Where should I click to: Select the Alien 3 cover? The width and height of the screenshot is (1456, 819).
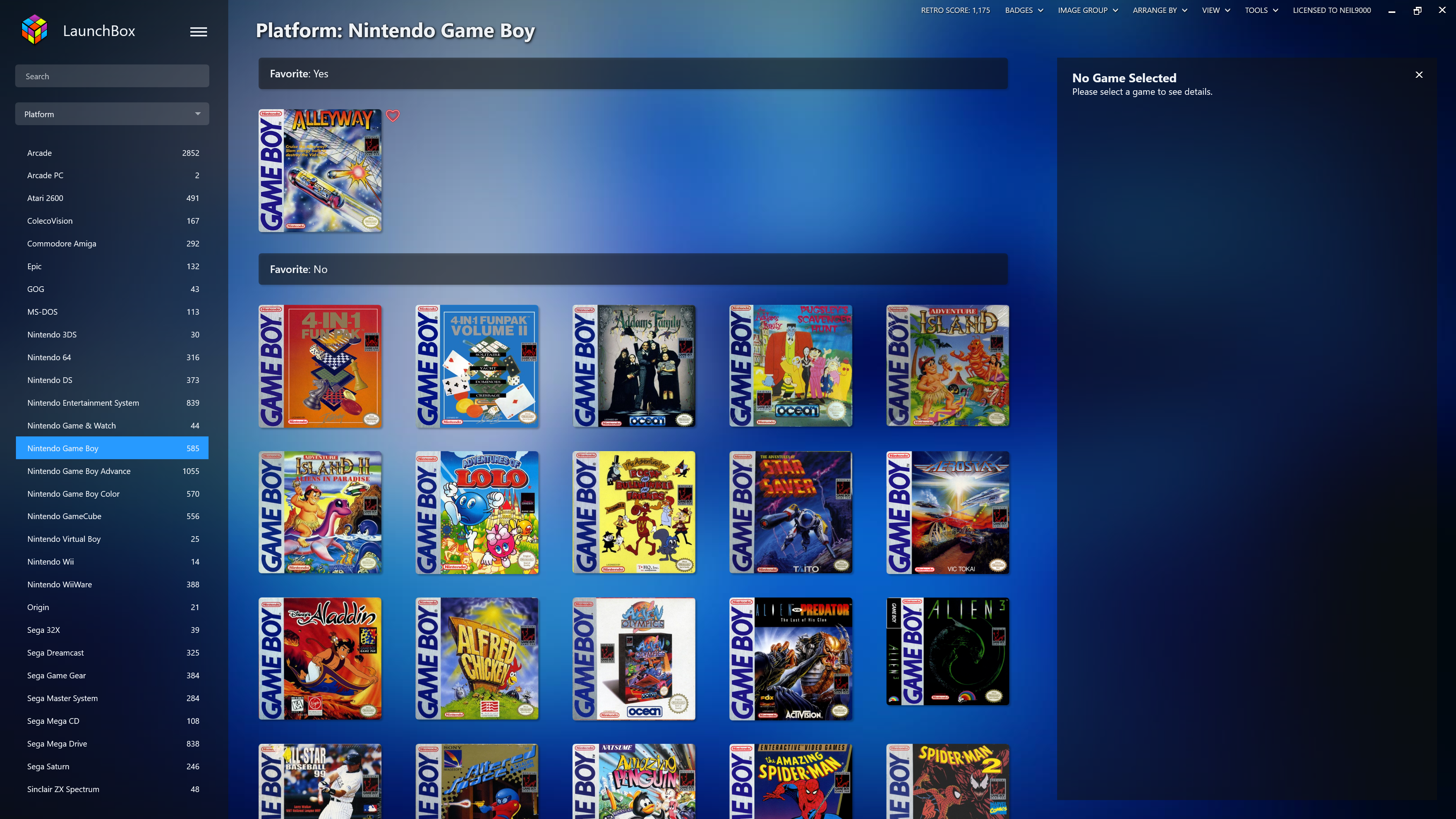pos(948,652)
